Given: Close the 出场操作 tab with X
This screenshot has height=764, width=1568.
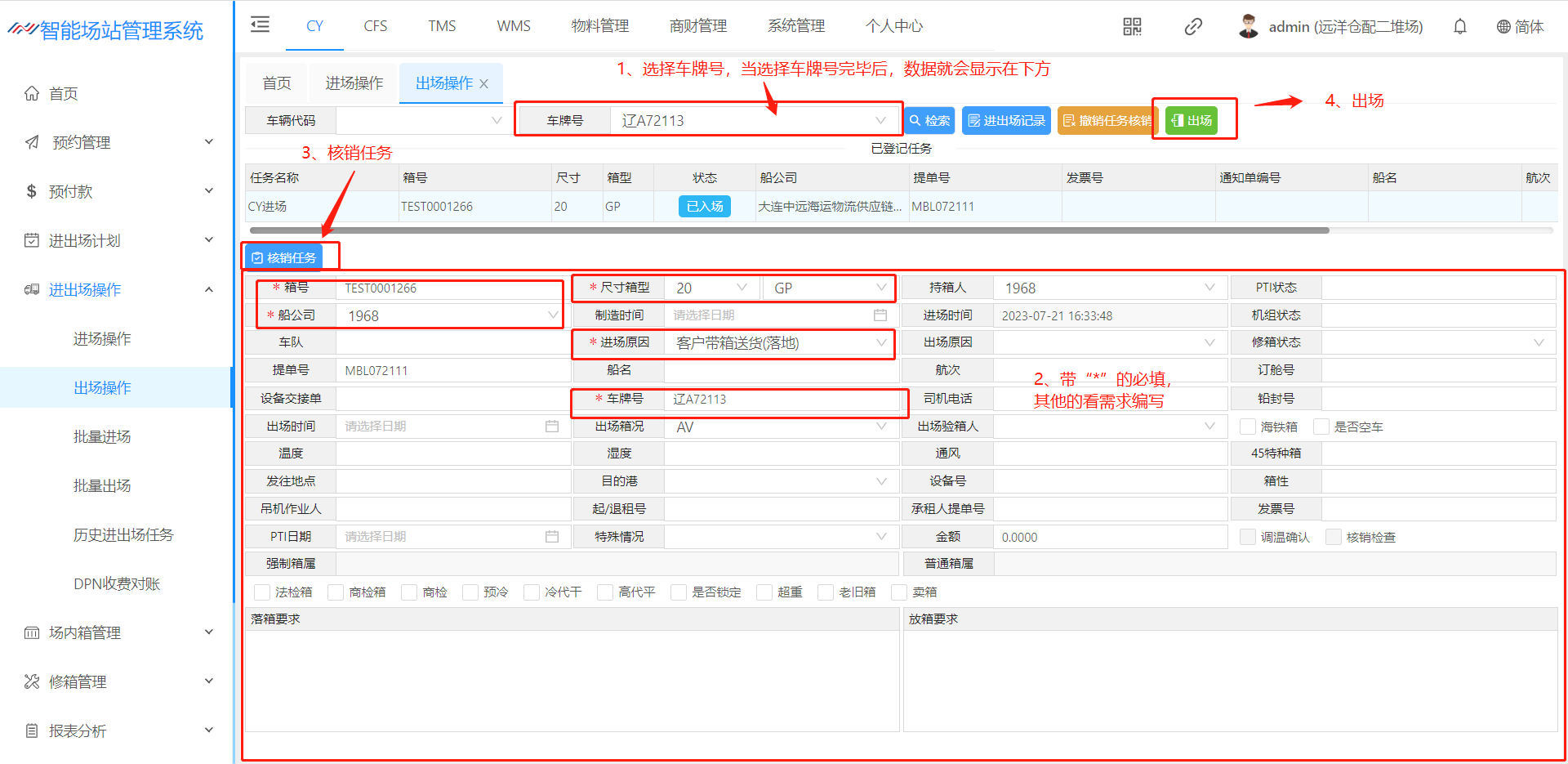Looking at the screenshot, I should [x=484, y=84].
